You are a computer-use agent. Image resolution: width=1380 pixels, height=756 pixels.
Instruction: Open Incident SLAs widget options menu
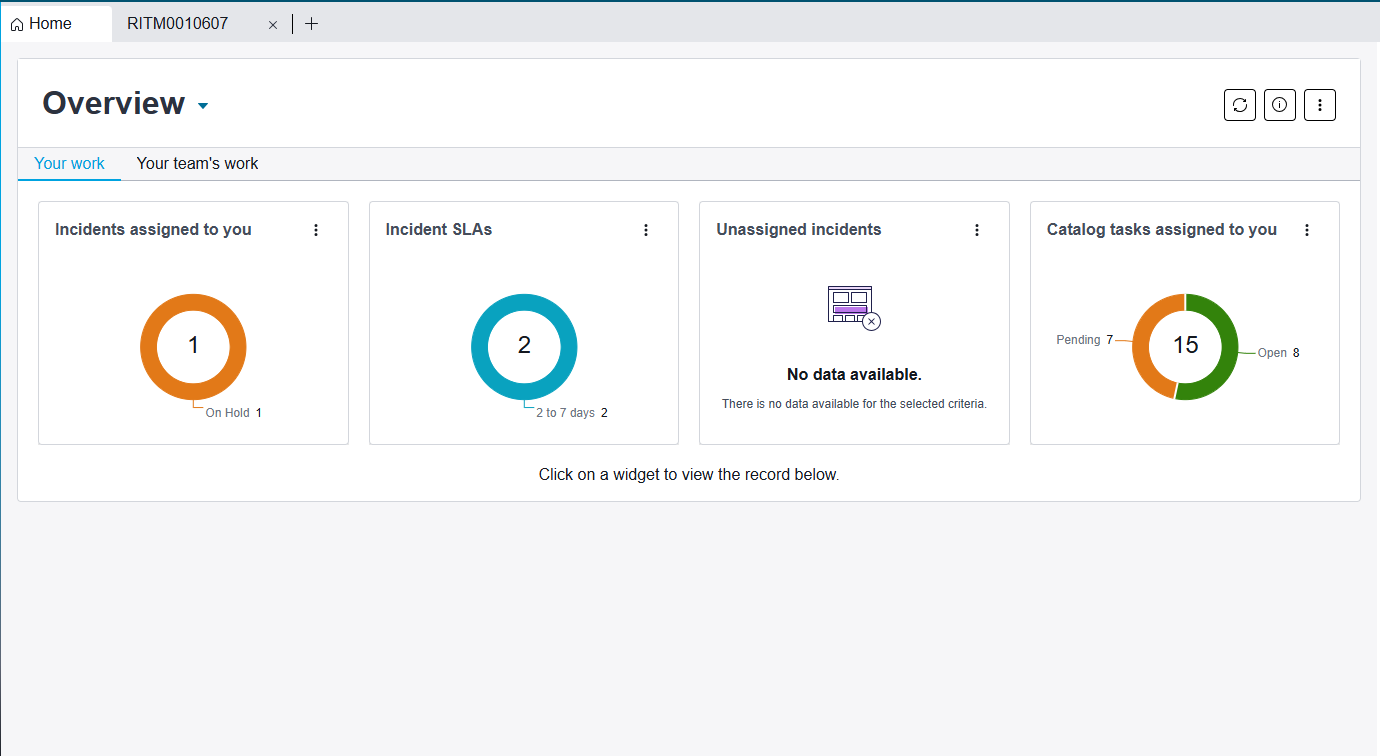[x=646, y=230]
